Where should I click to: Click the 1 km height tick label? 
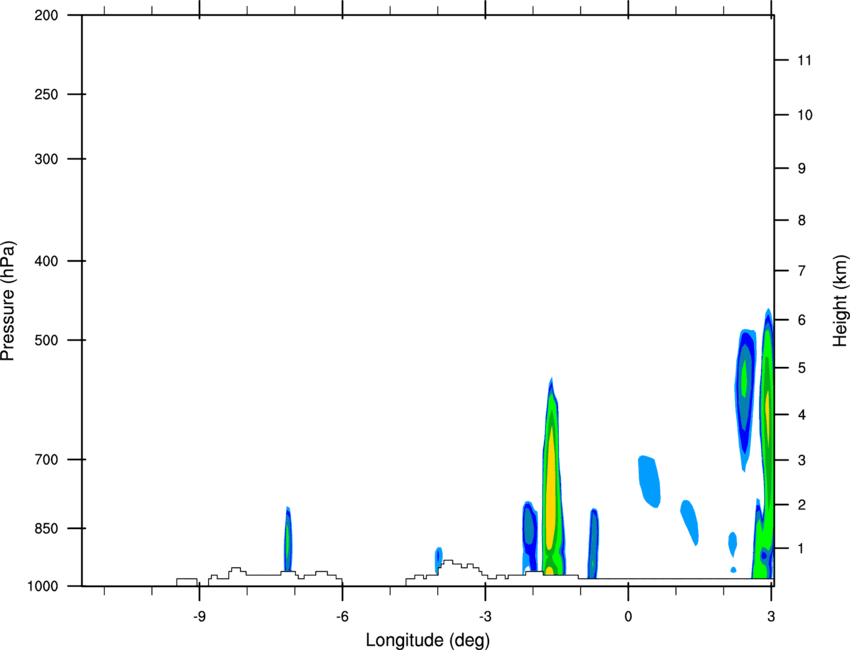click(802, 549)
